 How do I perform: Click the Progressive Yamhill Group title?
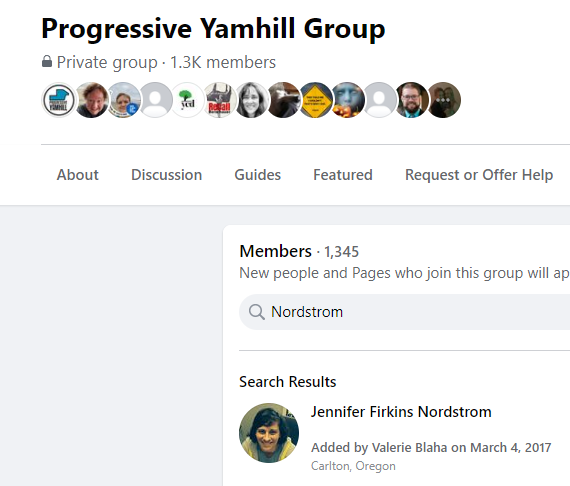click(x=213, y=29)
